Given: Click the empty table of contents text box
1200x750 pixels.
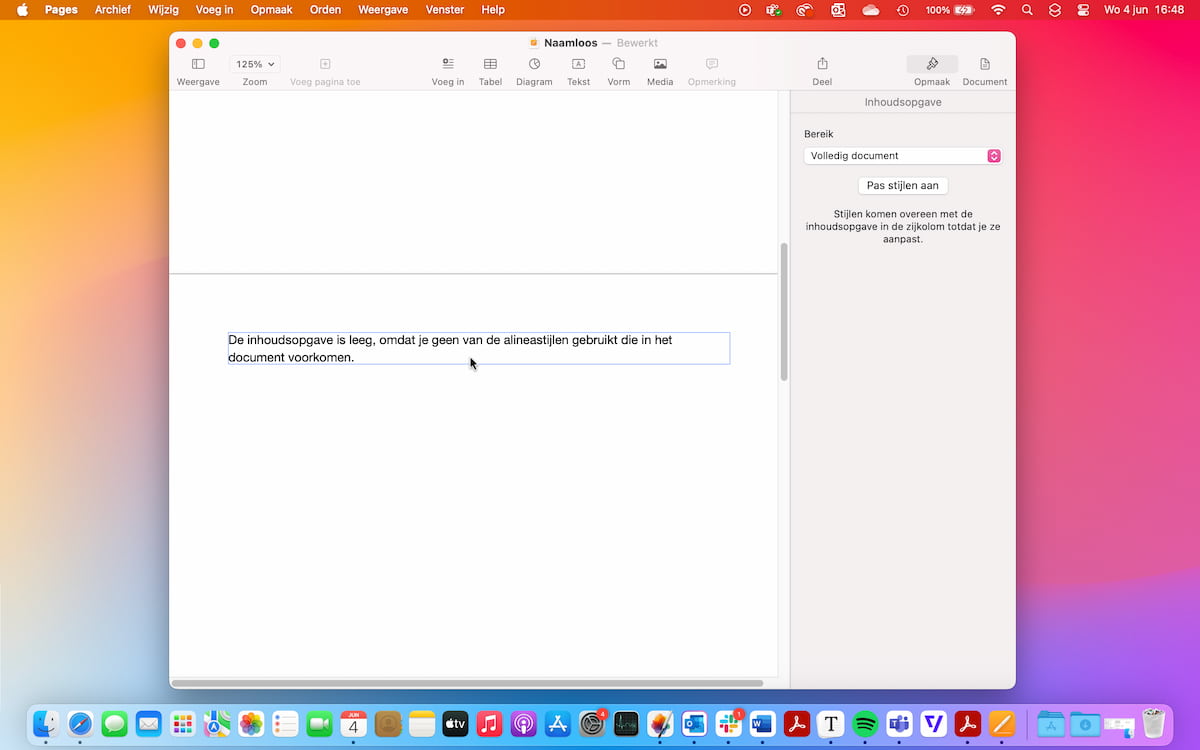Looking at the screenshot, I should pos(478,348).
